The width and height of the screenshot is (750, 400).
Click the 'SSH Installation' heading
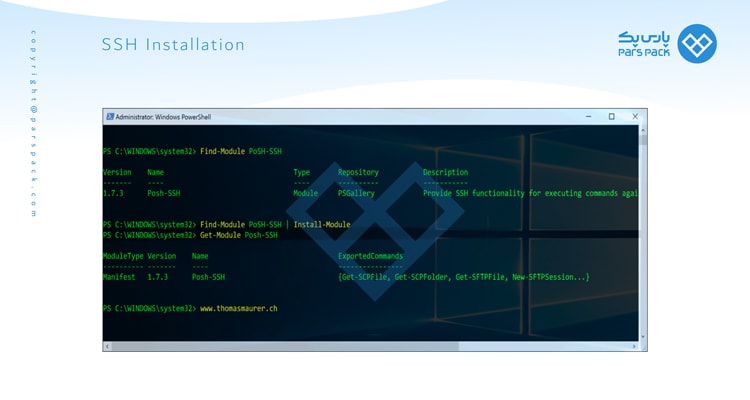point(173,44)
